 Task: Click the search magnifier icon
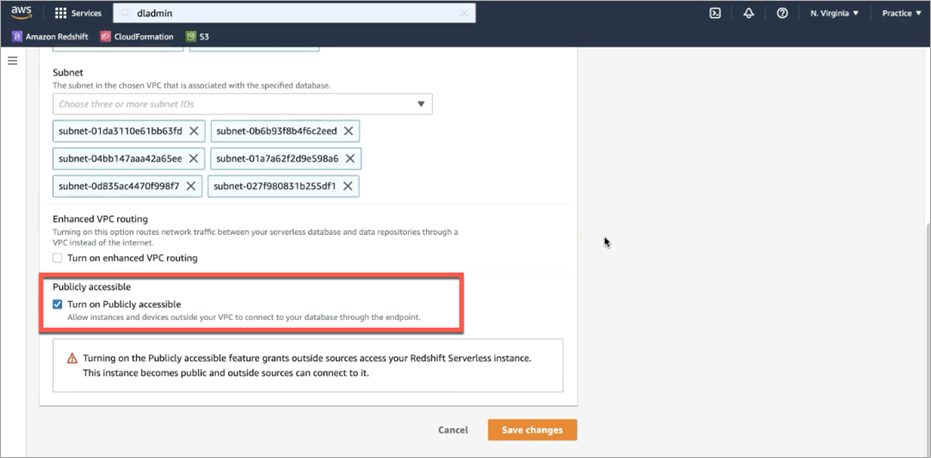(125, 13)
